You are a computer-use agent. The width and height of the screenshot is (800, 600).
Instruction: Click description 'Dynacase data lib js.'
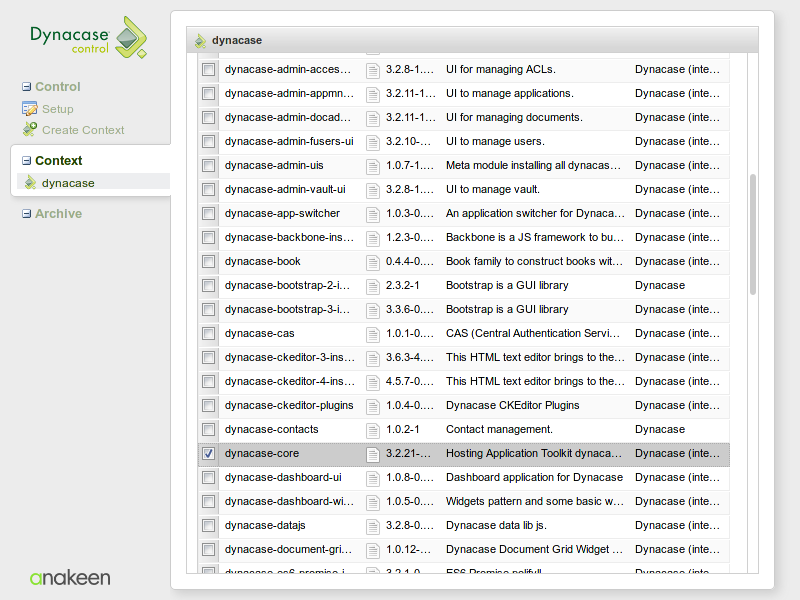[x=496, y=525]
